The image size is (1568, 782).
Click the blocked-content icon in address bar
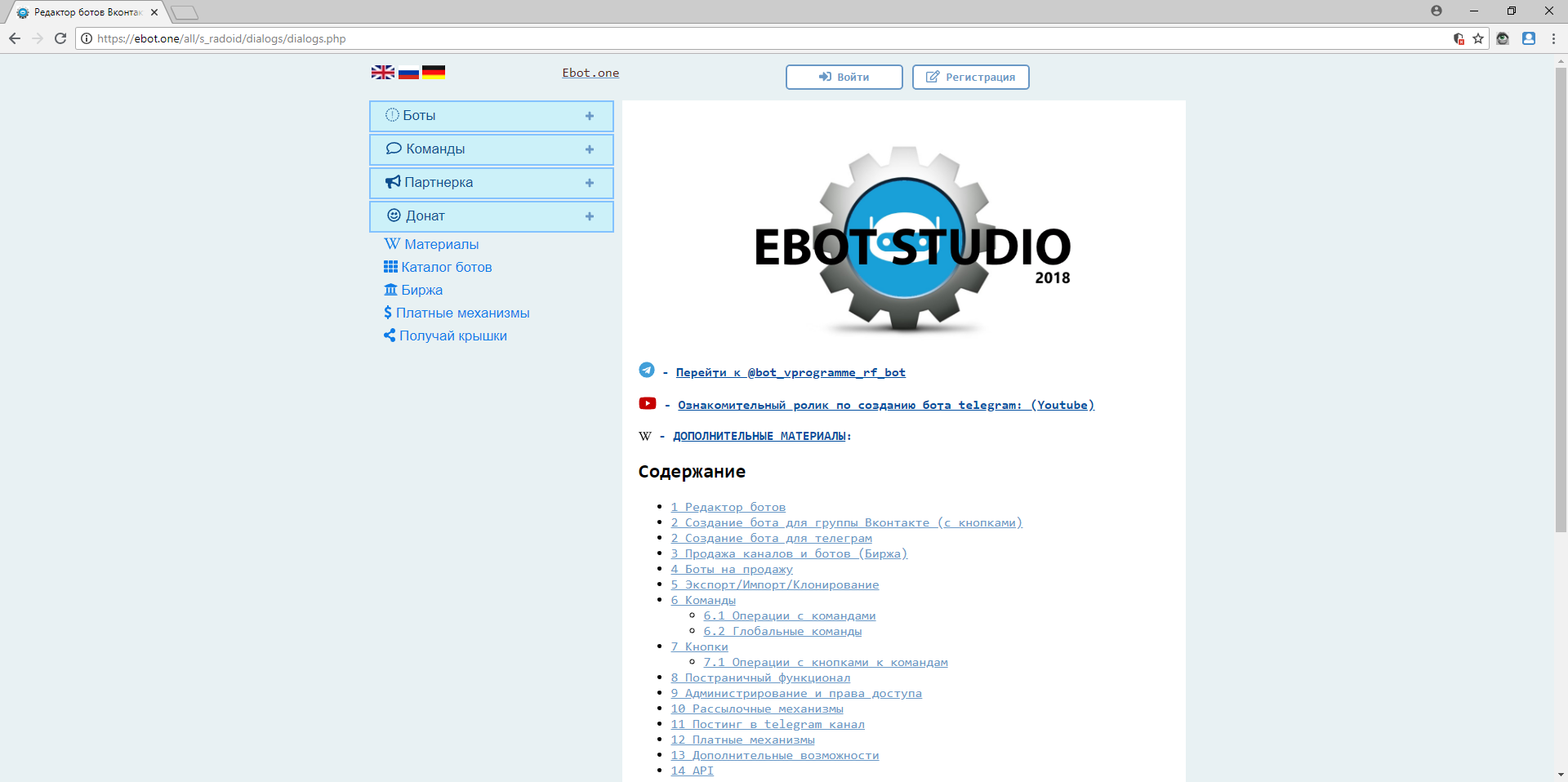[x=1459, y=38]
